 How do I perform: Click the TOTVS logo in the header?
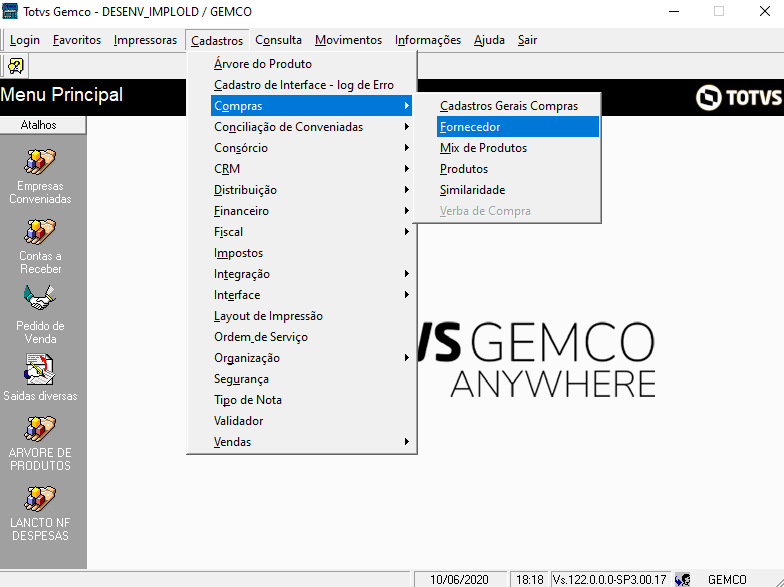(x=738, y=97)
